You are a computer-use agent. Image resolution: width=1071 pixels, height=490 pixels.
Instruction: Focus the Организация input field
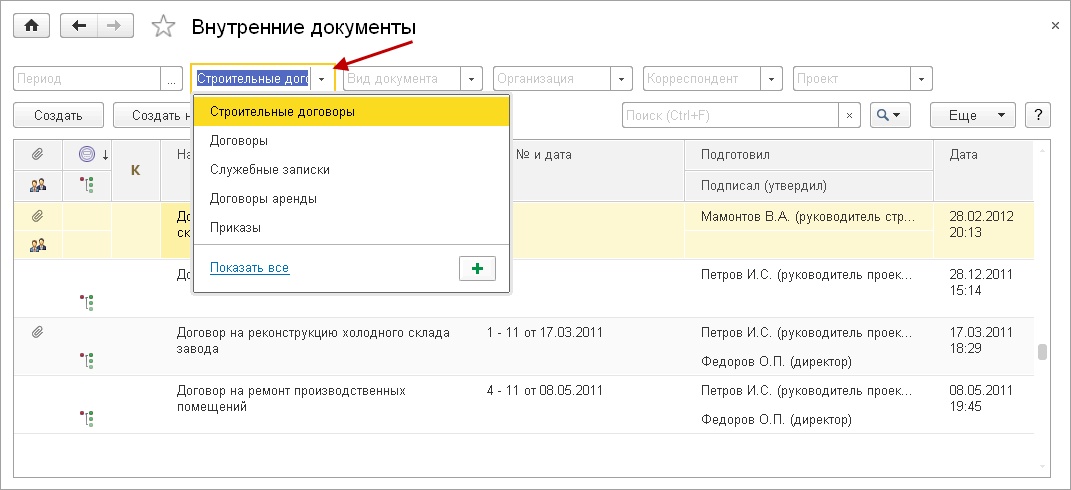point(552,79)
